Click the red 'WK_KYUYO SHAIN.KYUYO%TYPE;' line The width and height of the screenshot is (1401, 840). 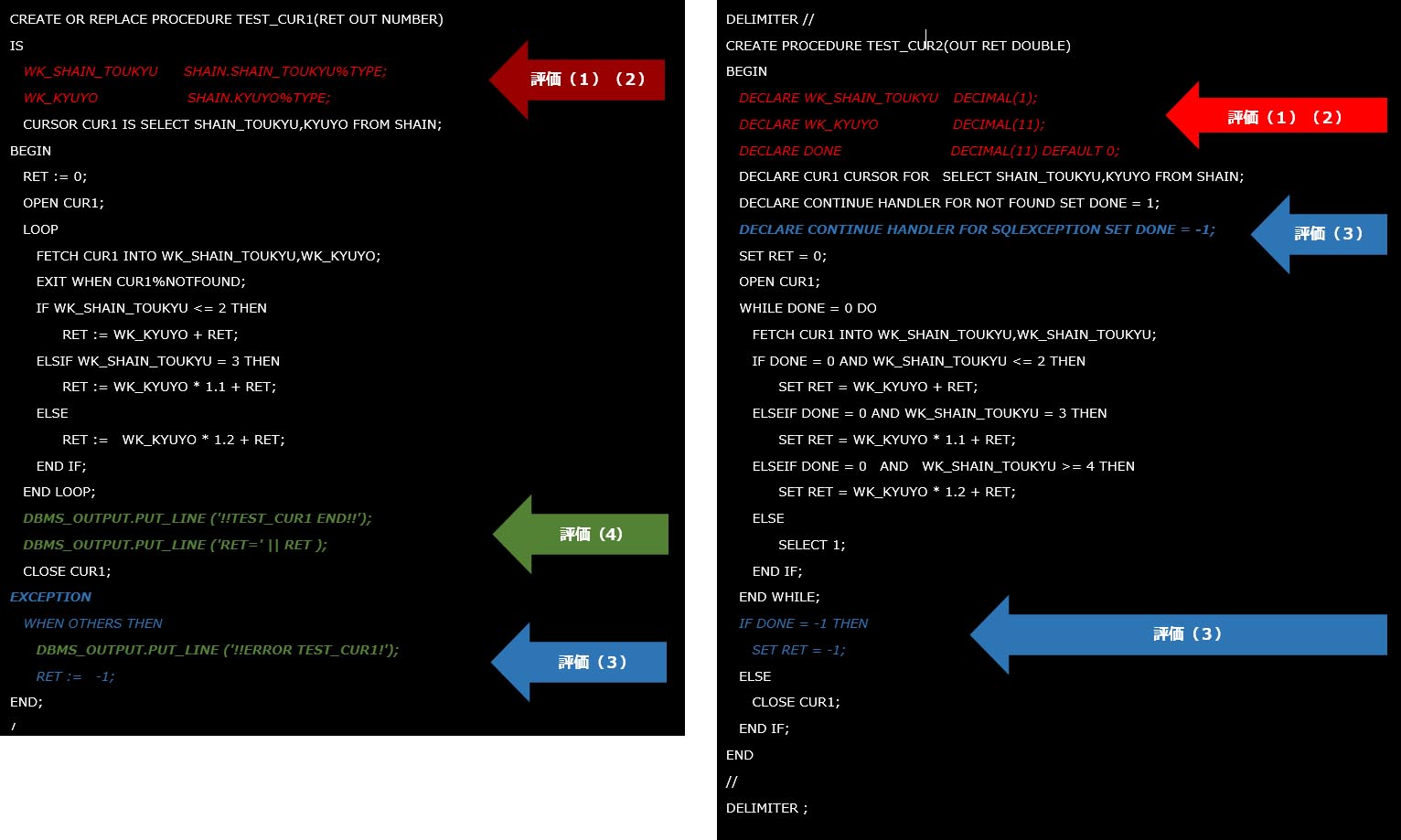176,98
